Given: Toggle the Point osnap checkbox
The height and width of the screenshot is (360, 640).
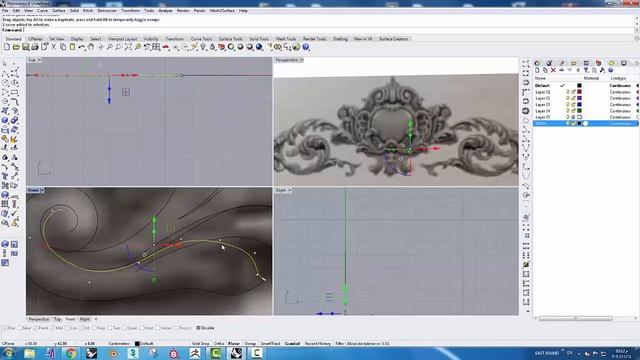Looking at the screenshot, I should point(36,328).
